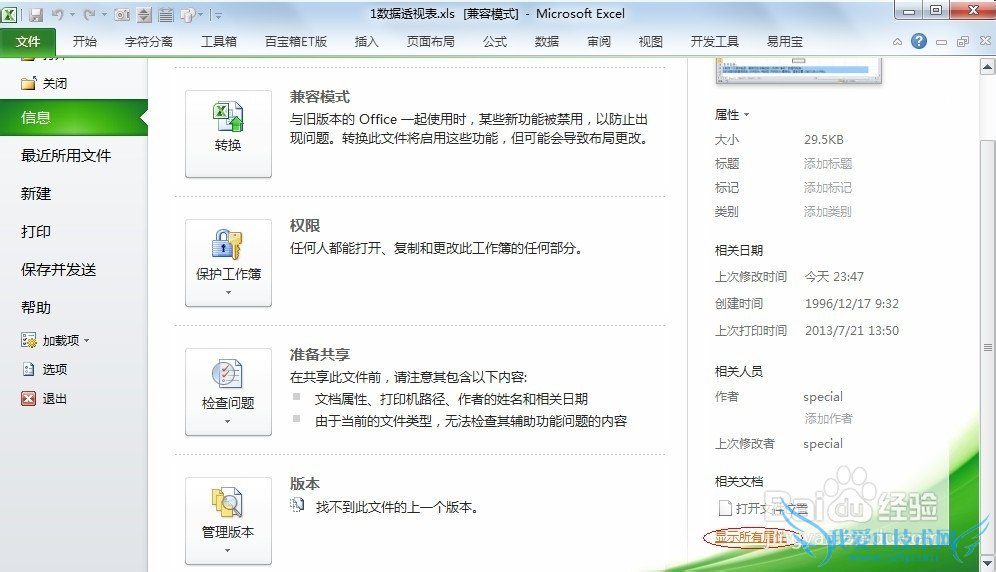Click the 1996/12/17 9:32 creation time
The width and height of the screenshot is (996, 572).
click(x=852, y=304)
